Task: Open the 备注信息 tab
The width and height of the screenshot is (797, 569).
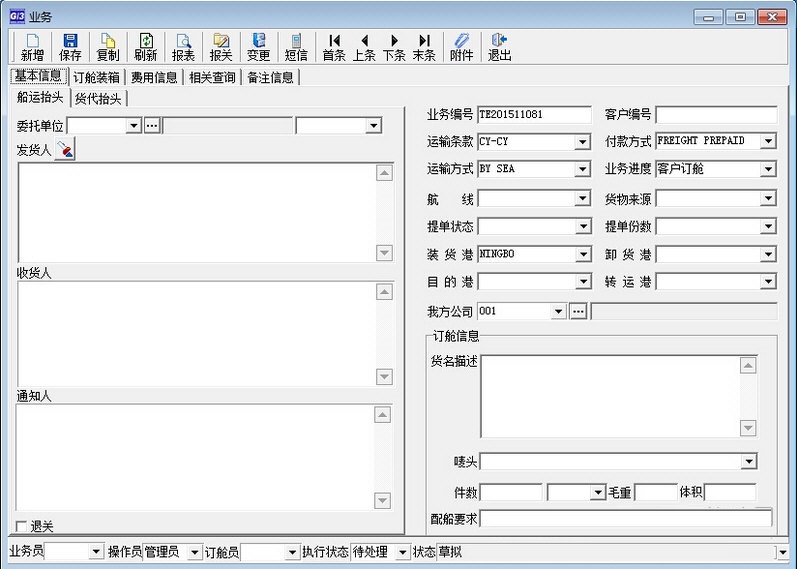Action: pyautogui.click(x=270, y=77)
